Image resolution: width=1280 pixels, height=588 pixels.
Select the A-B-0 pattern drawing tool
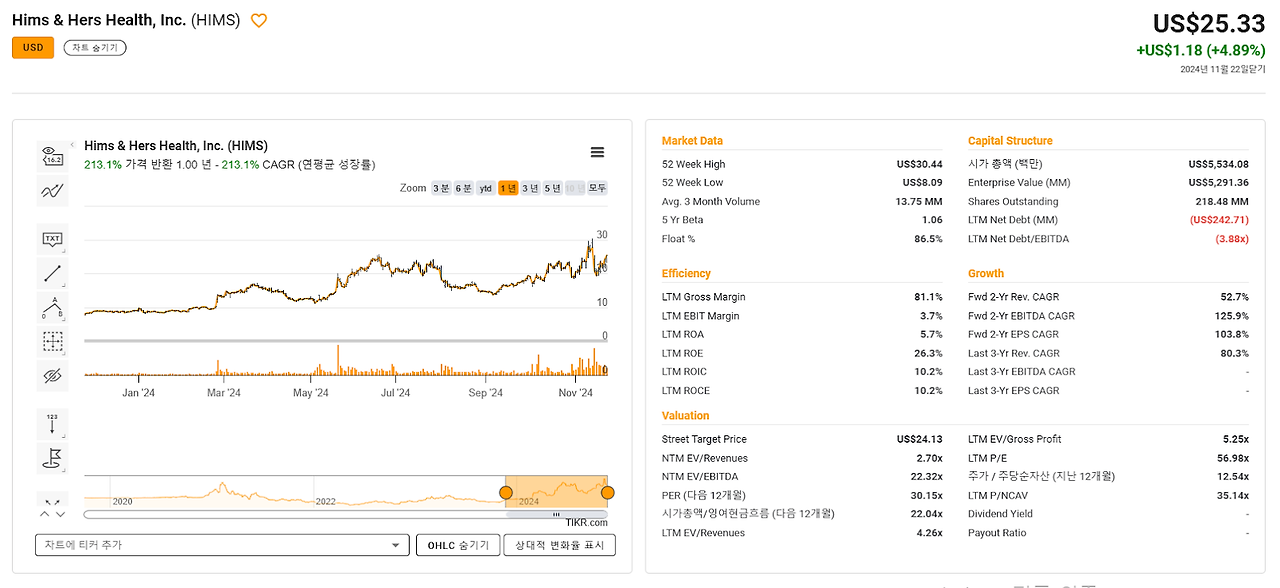(52, 307)
